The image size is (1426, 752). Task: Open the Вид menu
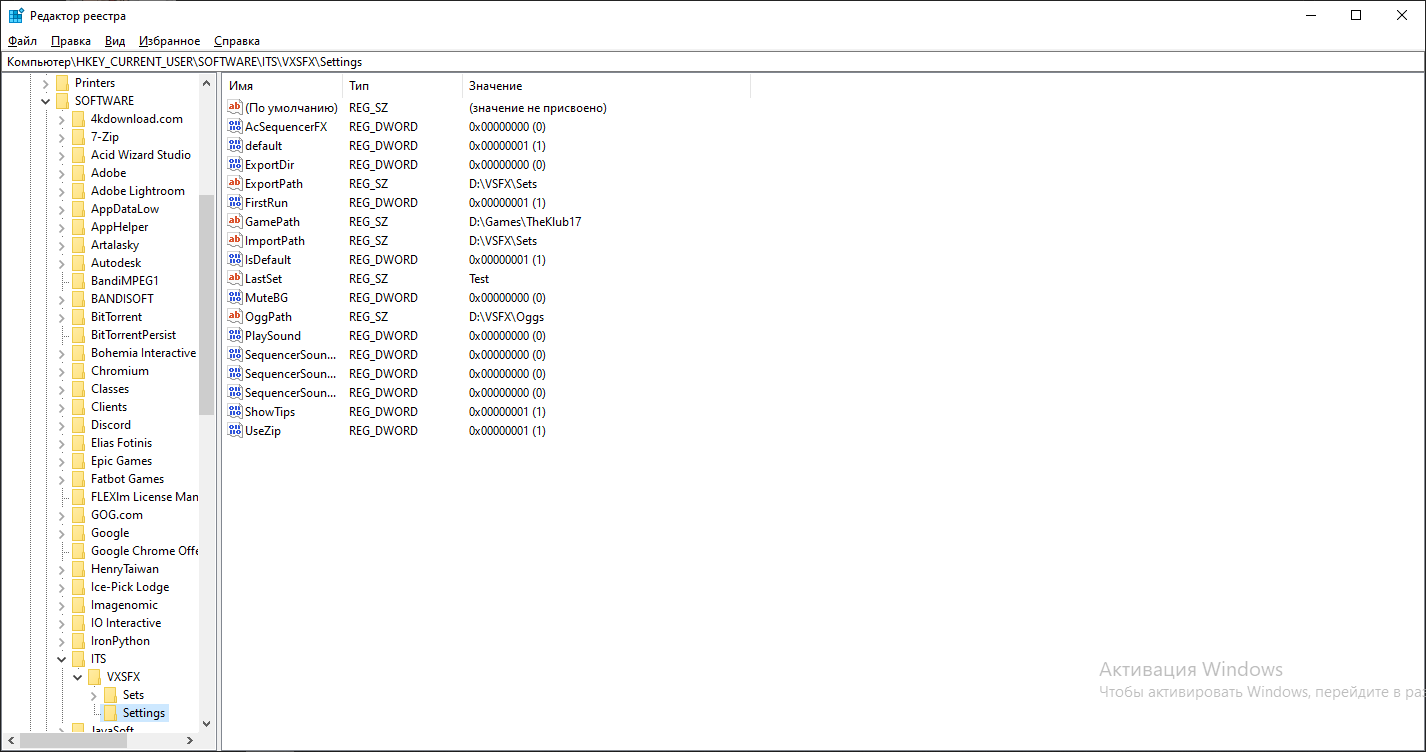[x=115, y=41]
